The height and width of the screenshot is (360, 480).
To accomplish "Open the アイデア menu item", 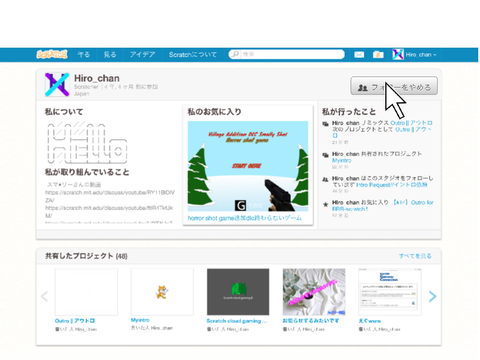I will coord(142,55).
